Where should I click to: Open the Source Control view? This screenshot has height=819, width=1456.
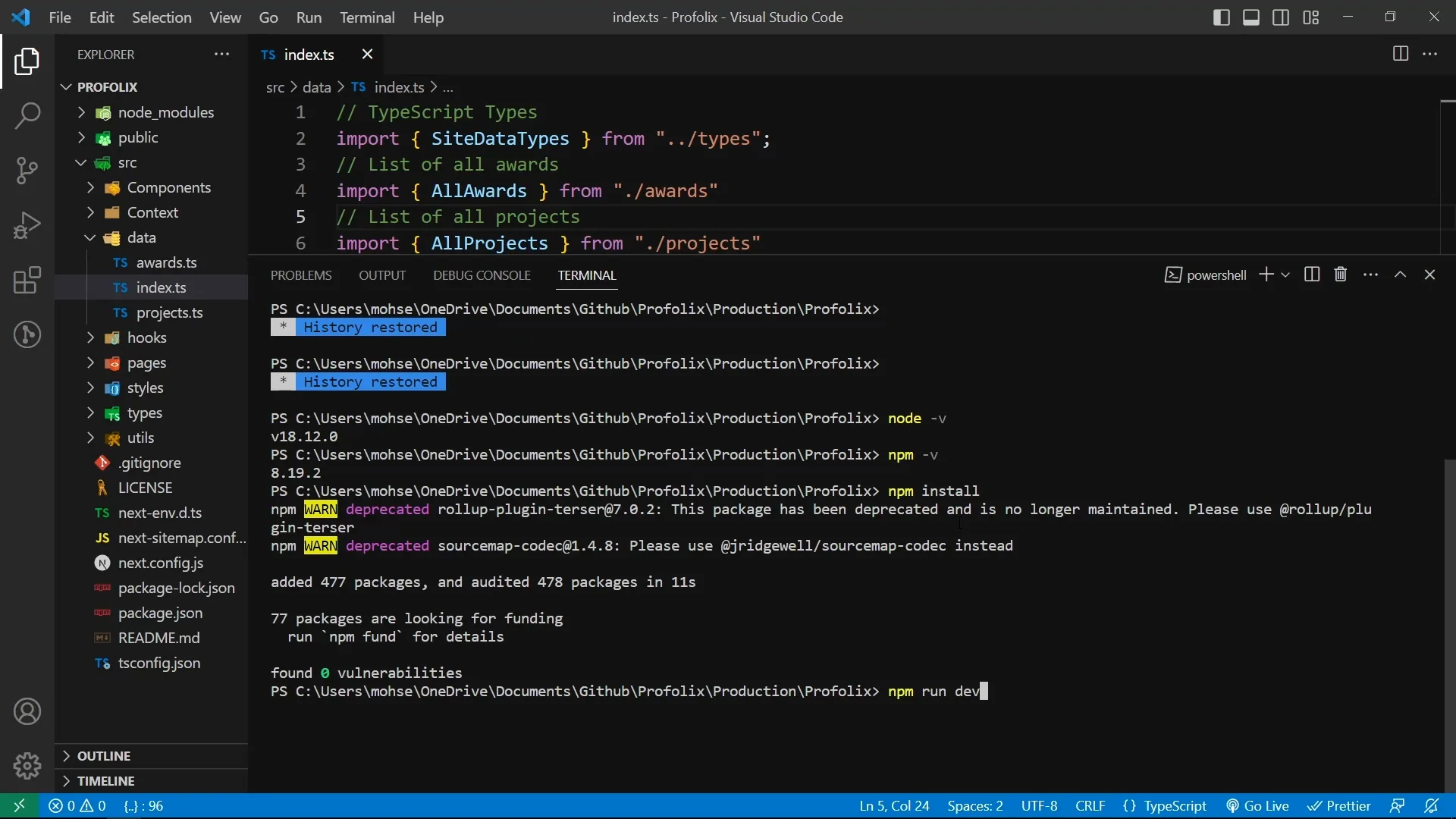click(x=27, y=171)
